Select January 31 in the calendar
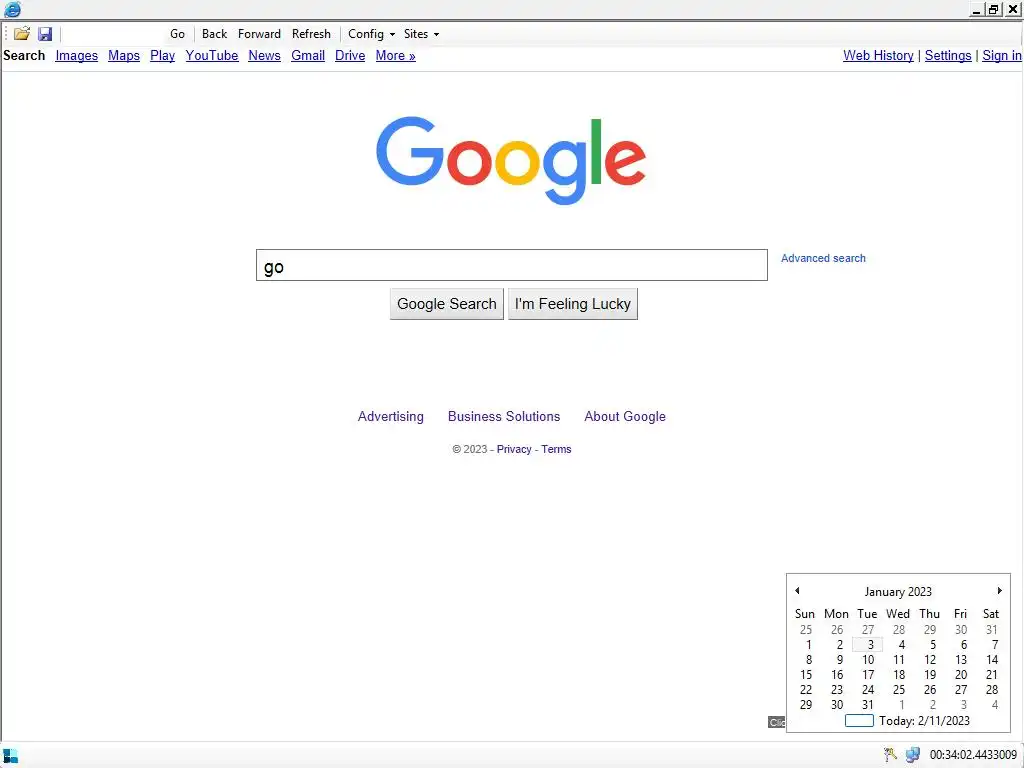This screenshot has height=768, width=1024. coord(868,705)
